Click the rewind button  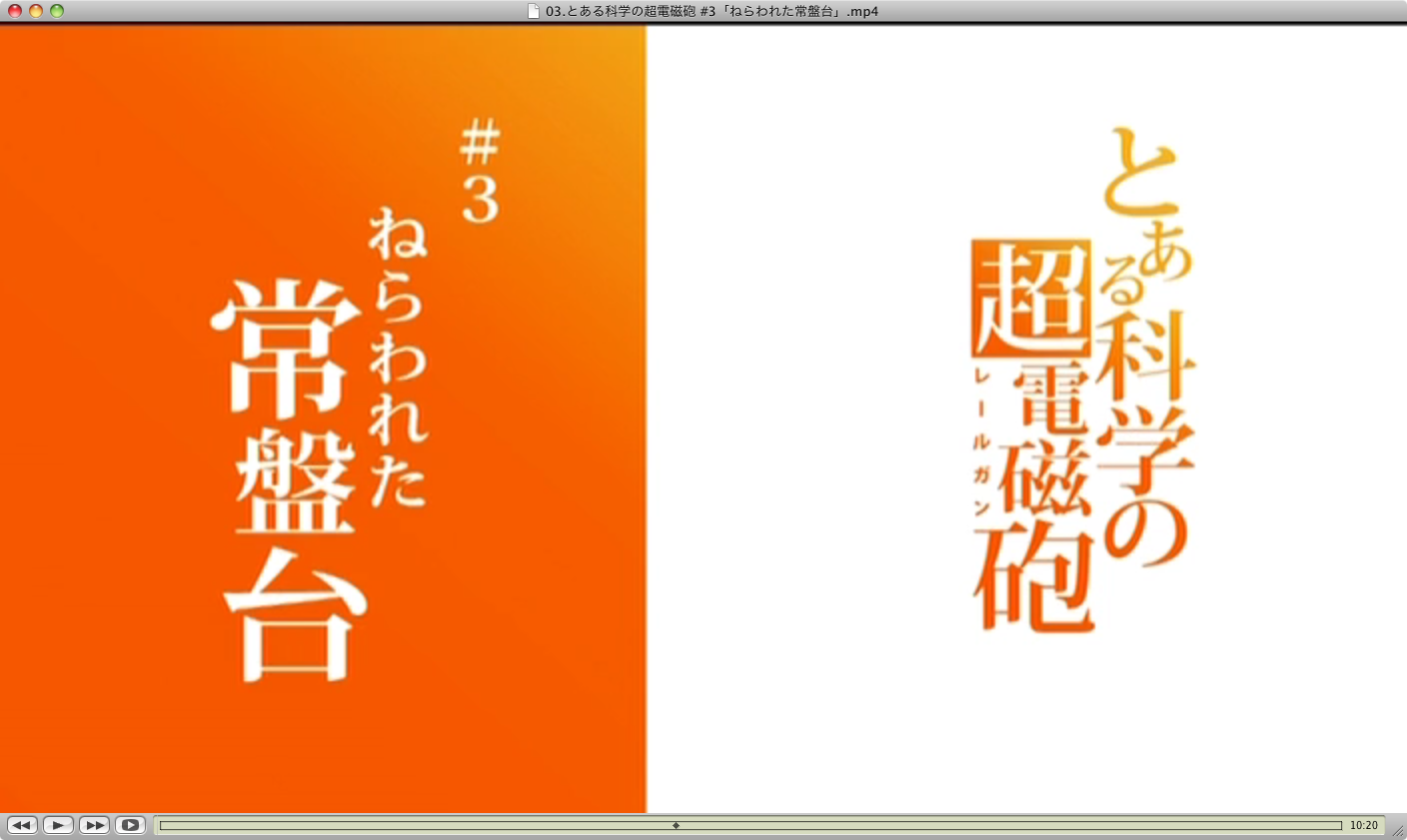(x=22, y=825)
